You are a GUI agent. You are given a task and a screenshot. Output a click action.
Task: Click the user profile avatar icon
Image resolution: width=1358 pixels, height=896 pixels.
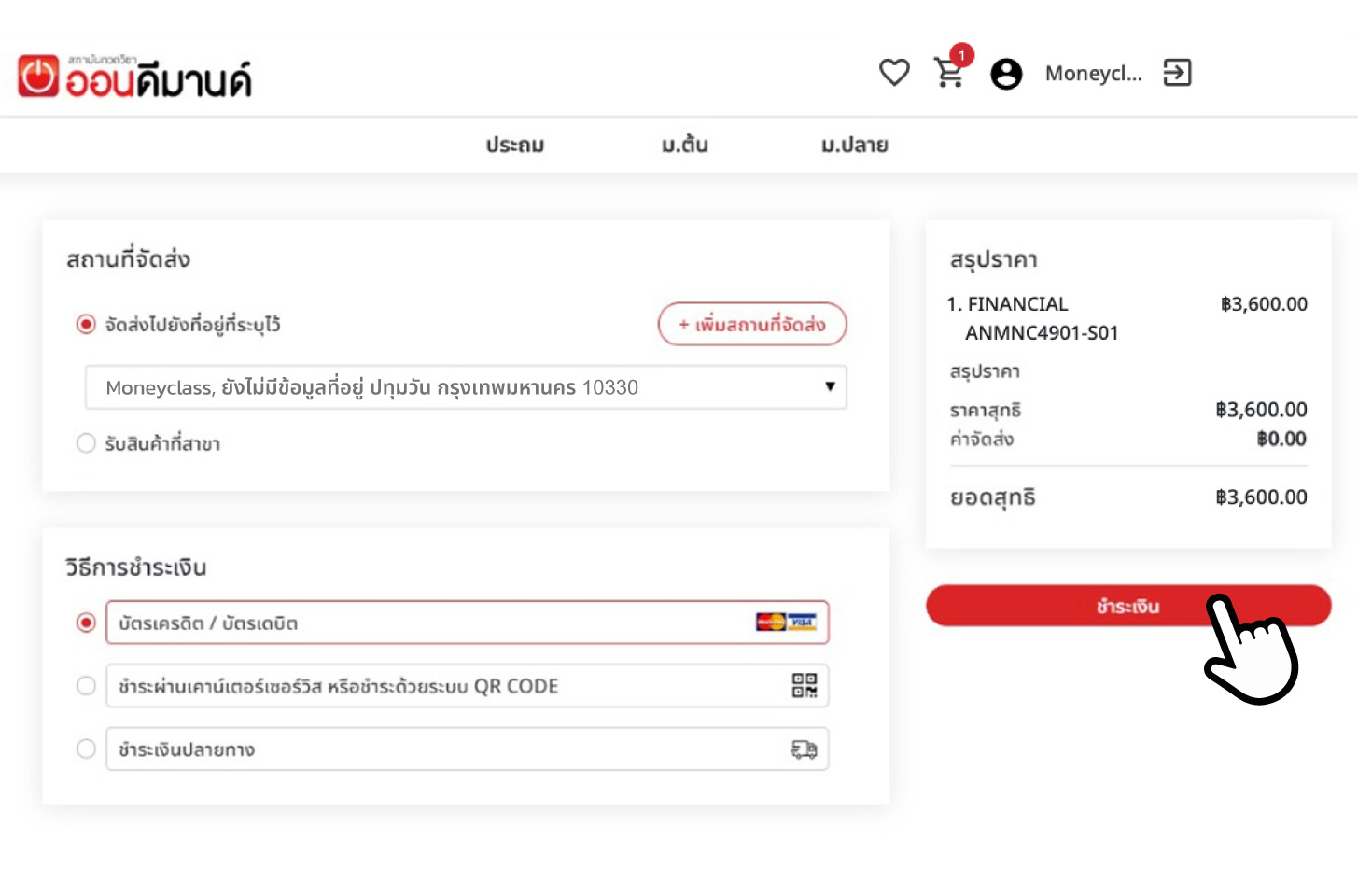1006,74
